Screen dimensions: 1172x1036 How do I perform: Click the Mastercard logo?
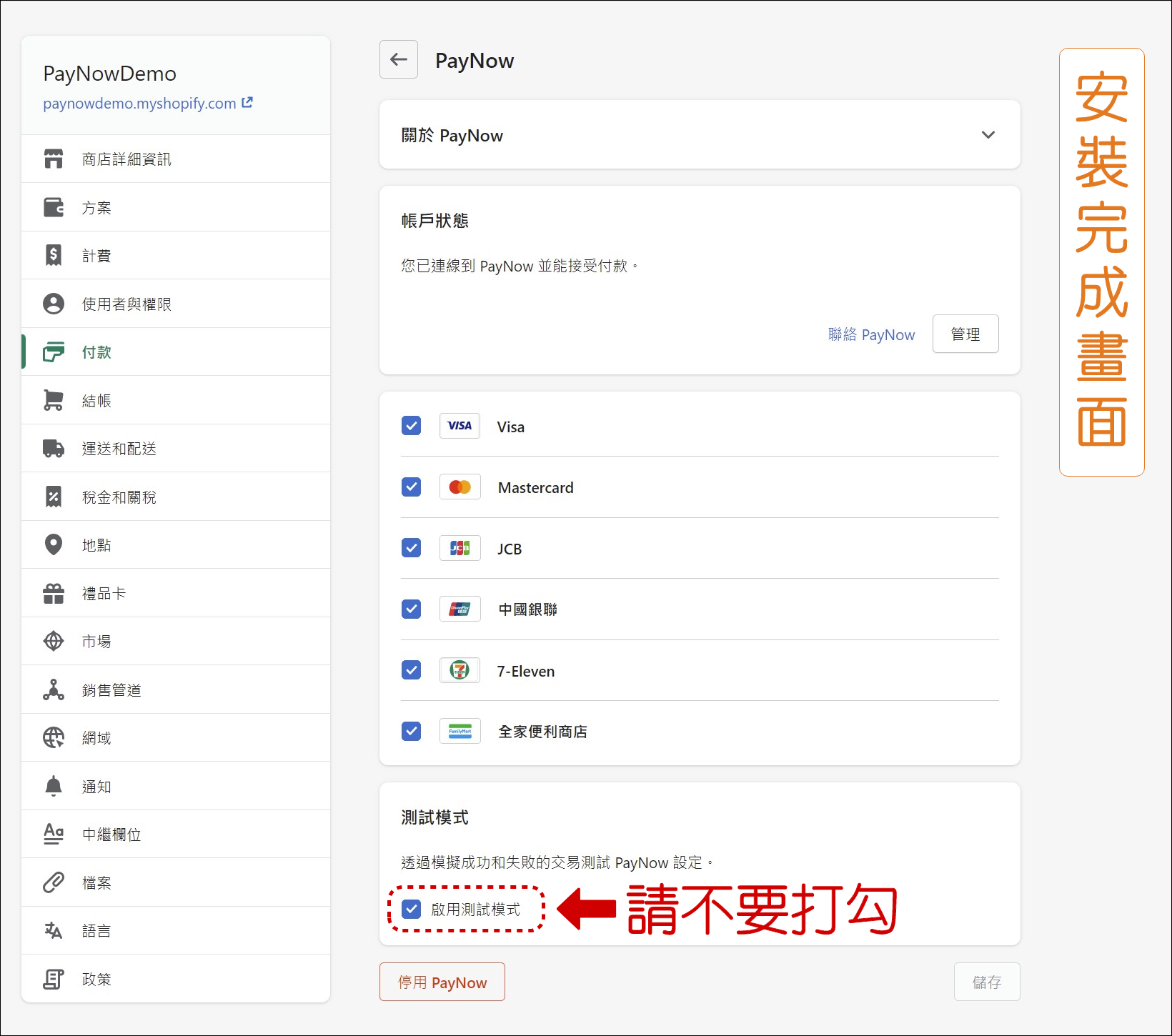[x=460, y=487]
